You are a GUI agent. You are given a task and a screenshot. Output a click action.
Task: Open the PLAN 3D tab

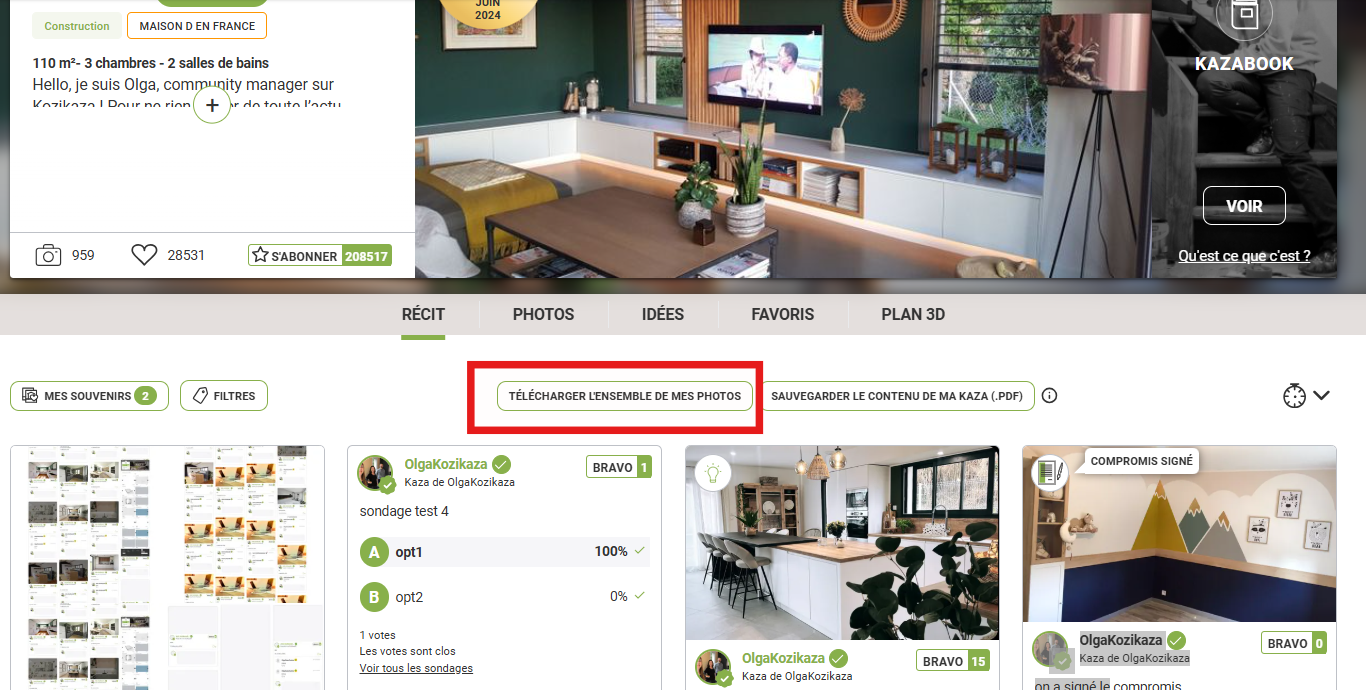pyautogui.click(x=913, y=314)
